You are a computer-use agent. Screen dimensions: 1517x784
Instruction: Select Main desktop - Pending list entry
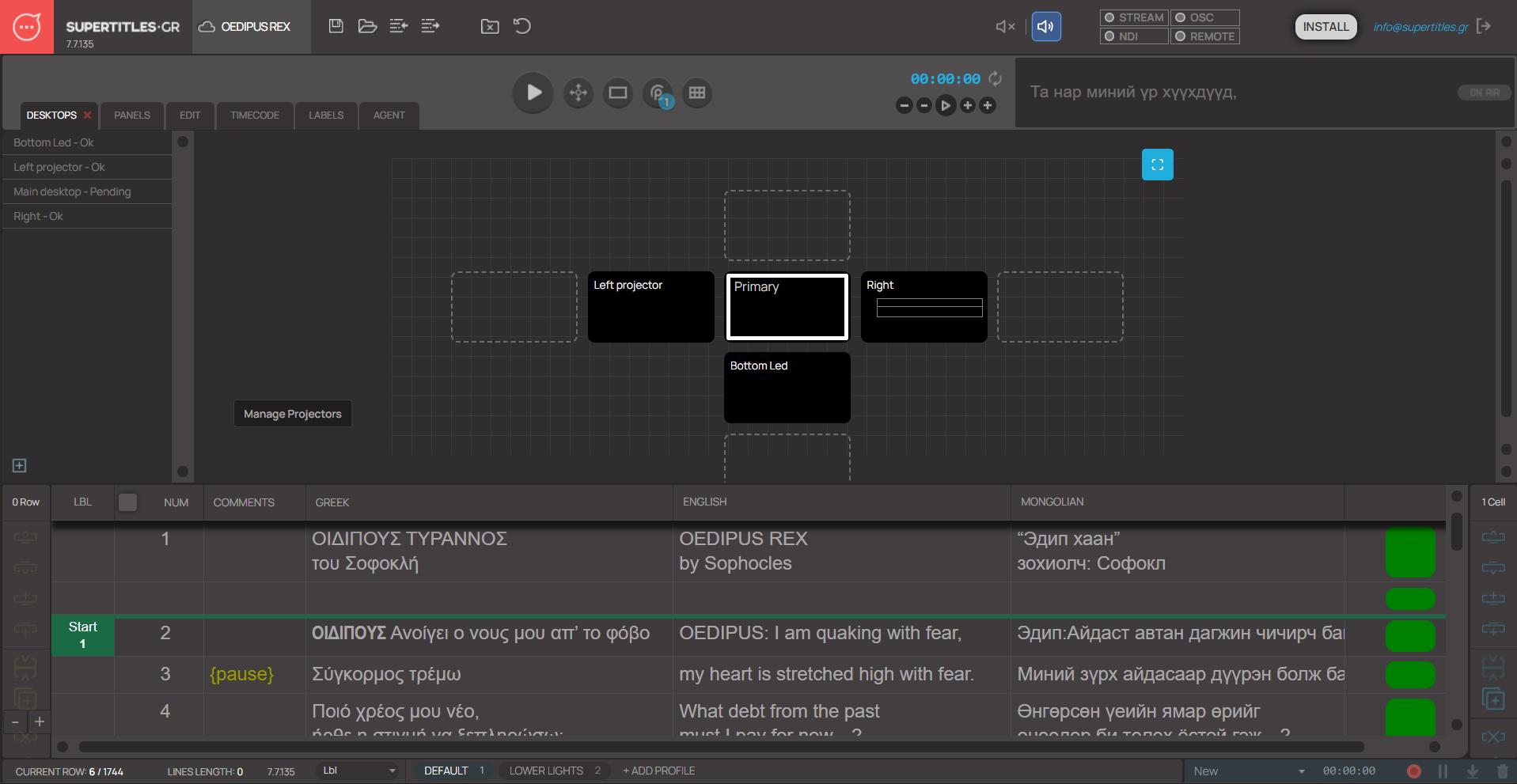coord(87,191)
